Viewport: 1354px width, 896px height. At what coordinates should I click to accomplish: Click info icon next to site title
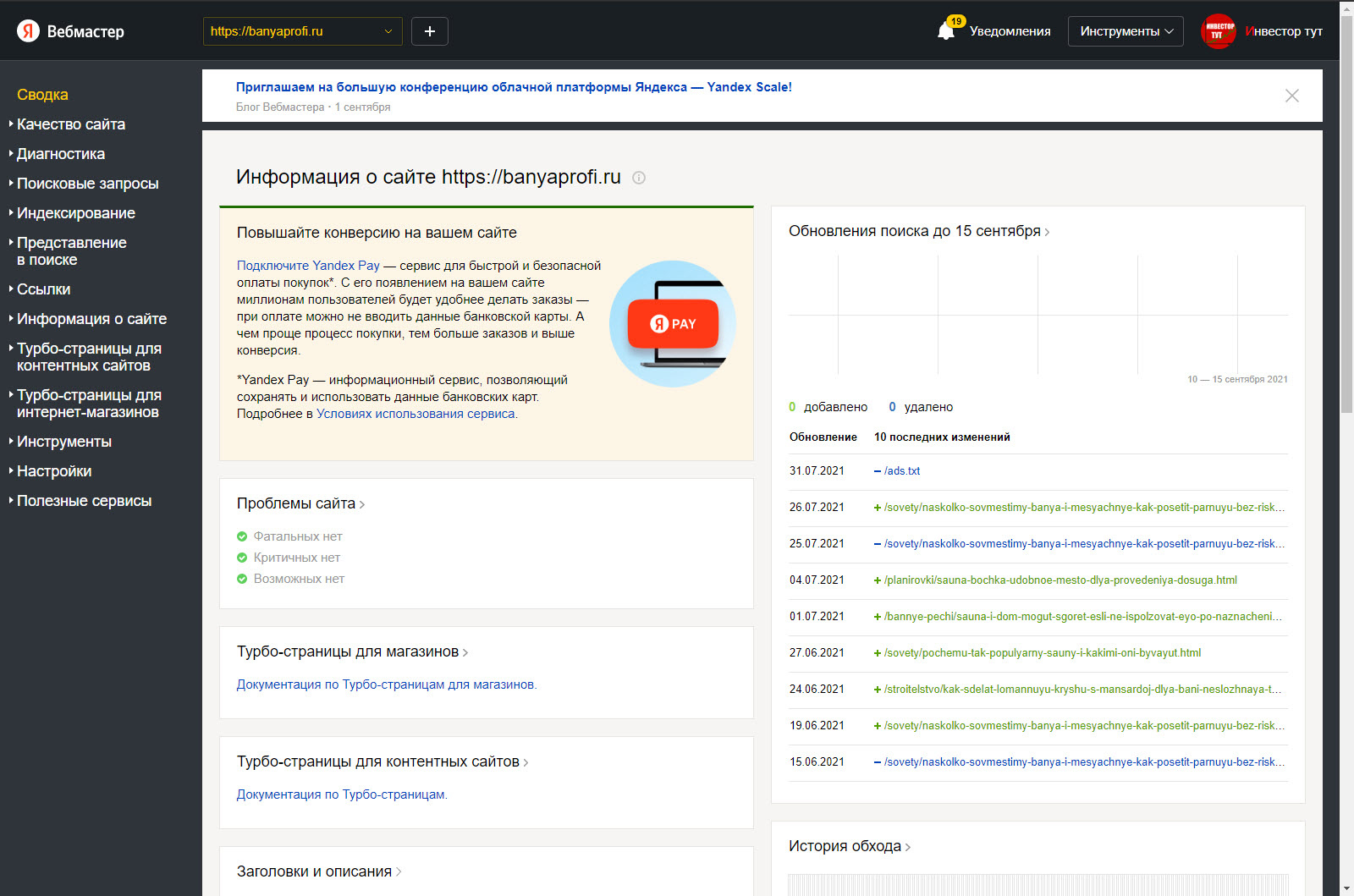click(639, 178)
